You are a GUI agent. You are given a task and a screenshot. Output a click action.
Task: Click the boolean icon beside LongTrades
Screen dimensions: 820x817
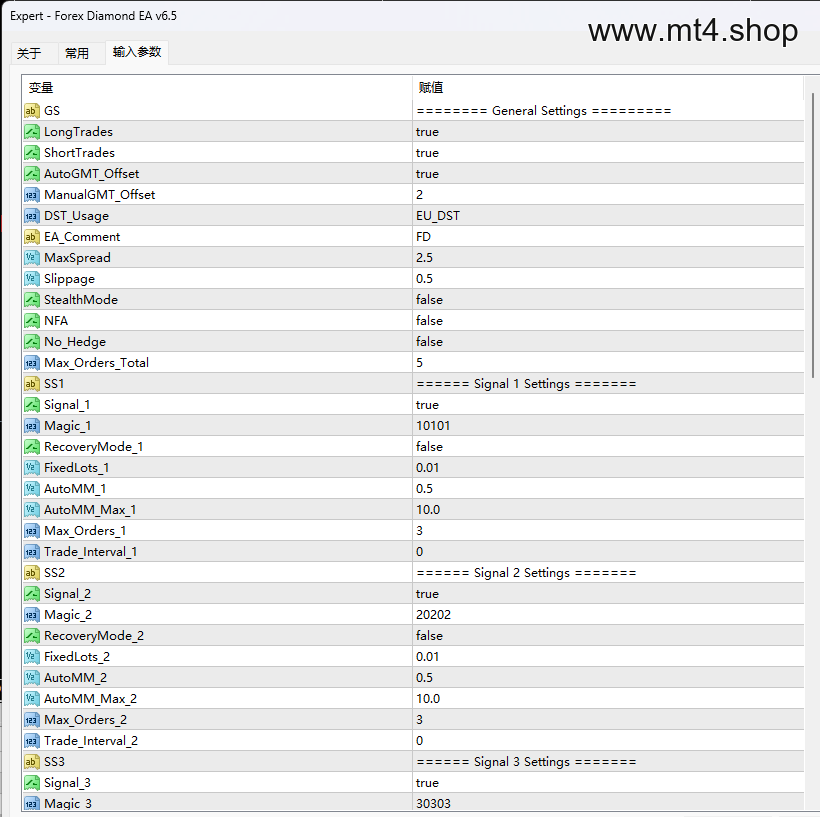coord(32,131)
